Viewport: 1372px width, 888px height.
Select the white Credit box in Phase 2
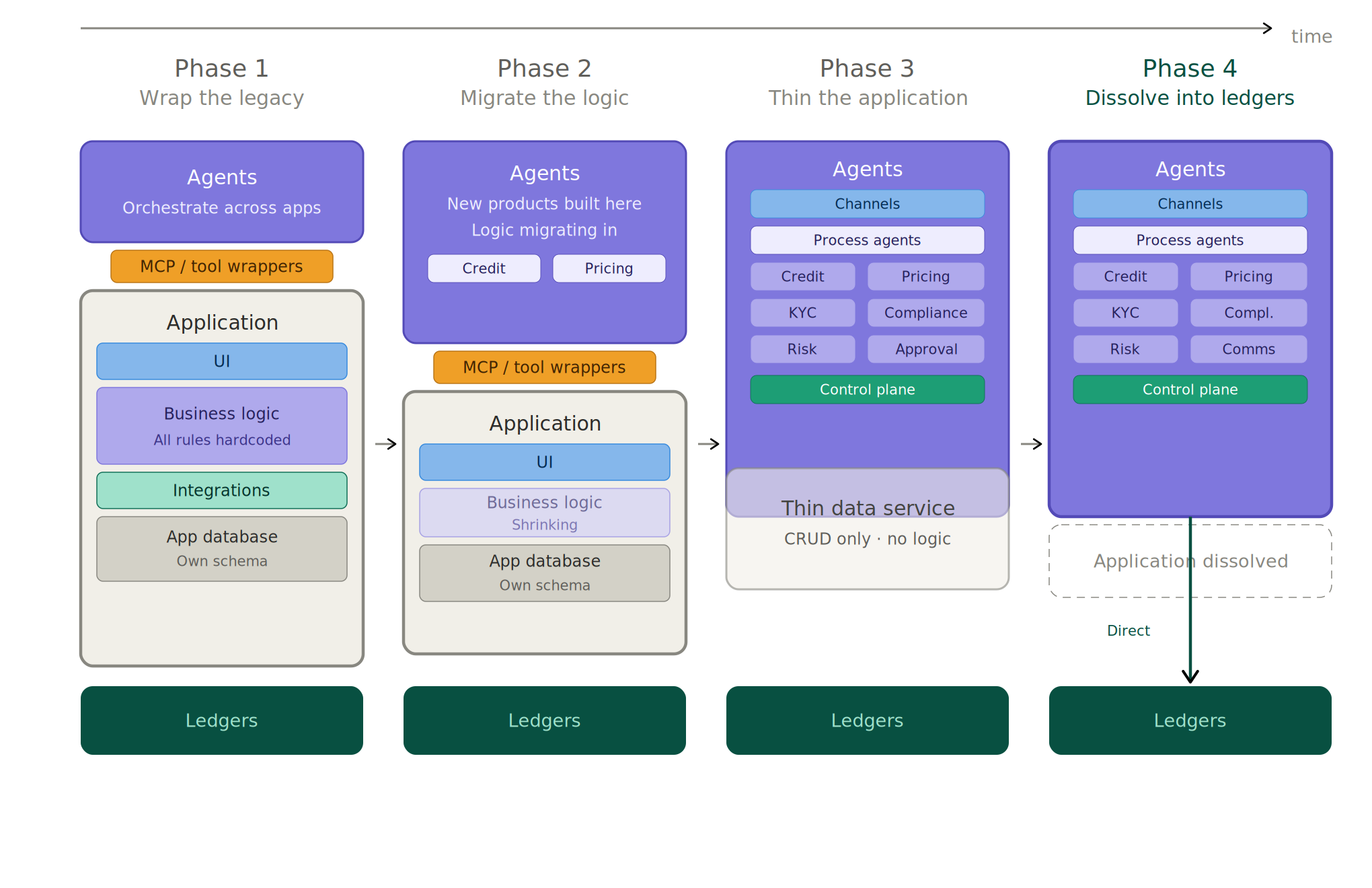click(x=484, y=268)
